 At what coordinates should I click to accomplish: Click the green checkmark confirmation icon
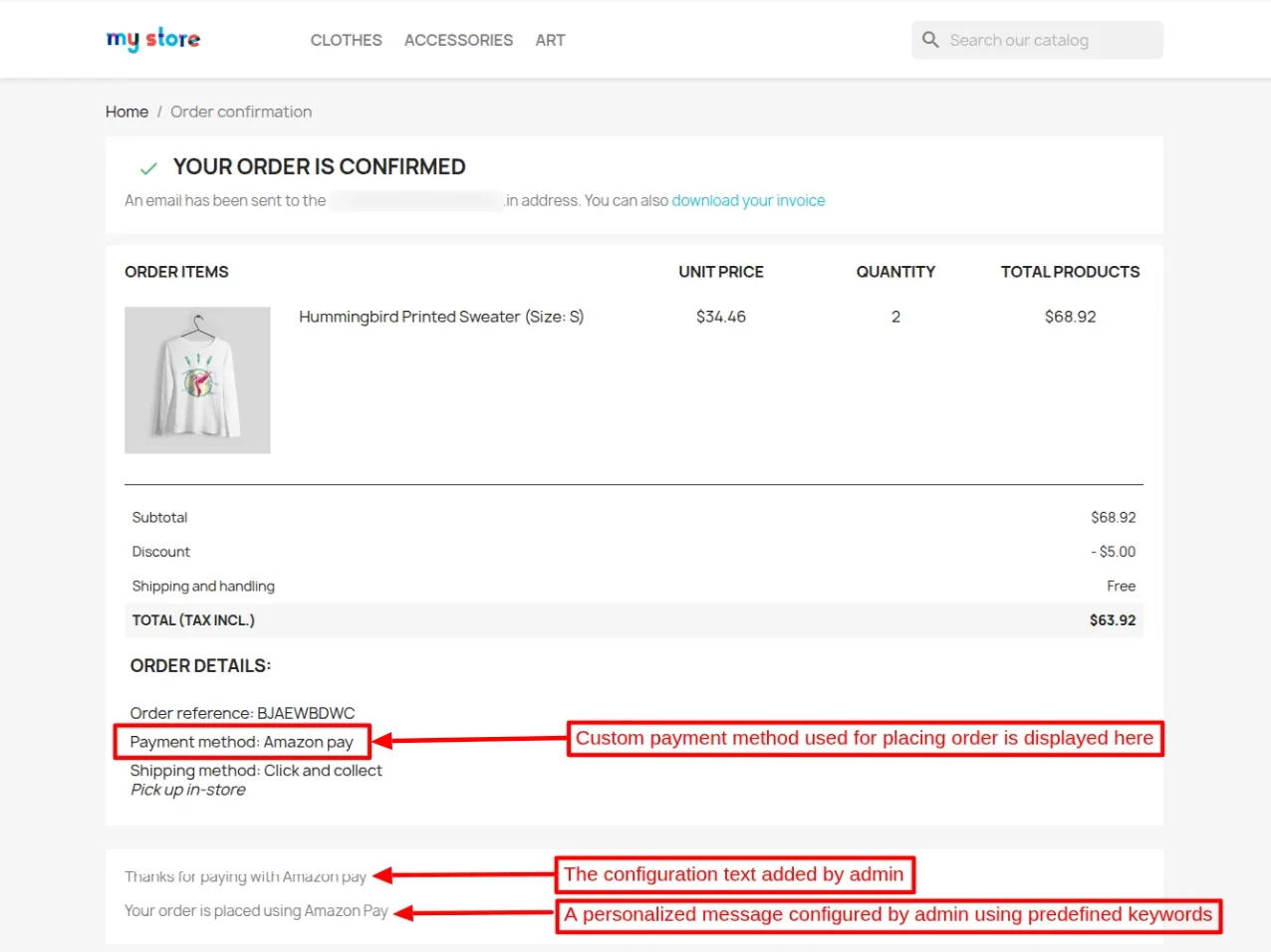pyautogui.click(x=147, y=167)
